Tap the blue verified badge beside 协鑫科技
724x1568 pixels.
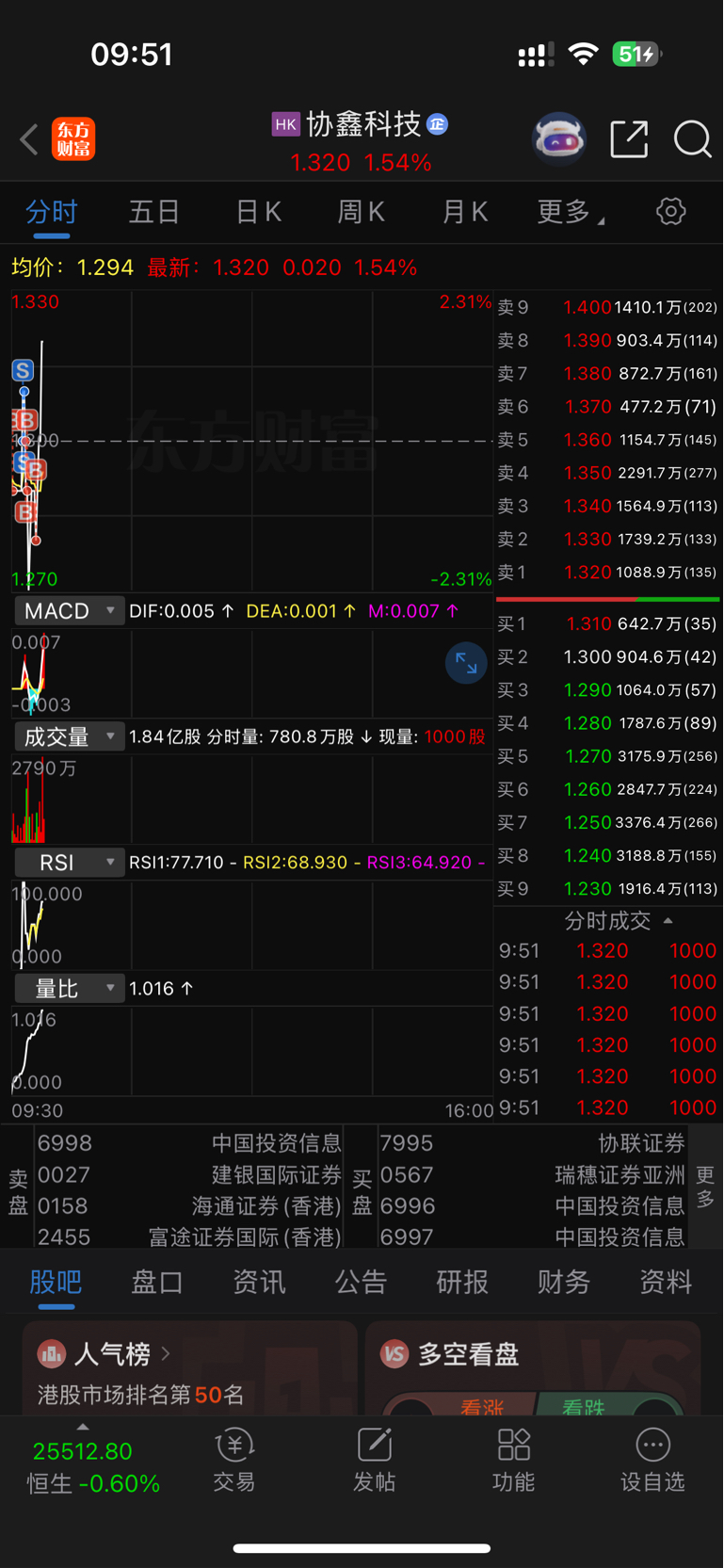pyautogui.click(x=437, y=124)
